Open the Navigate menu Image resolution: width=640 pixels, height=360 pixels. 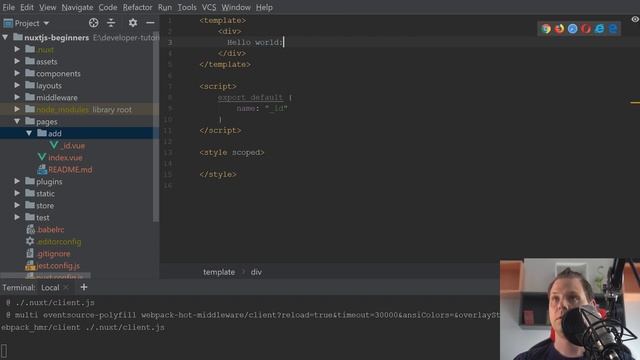tap(77, 7)
